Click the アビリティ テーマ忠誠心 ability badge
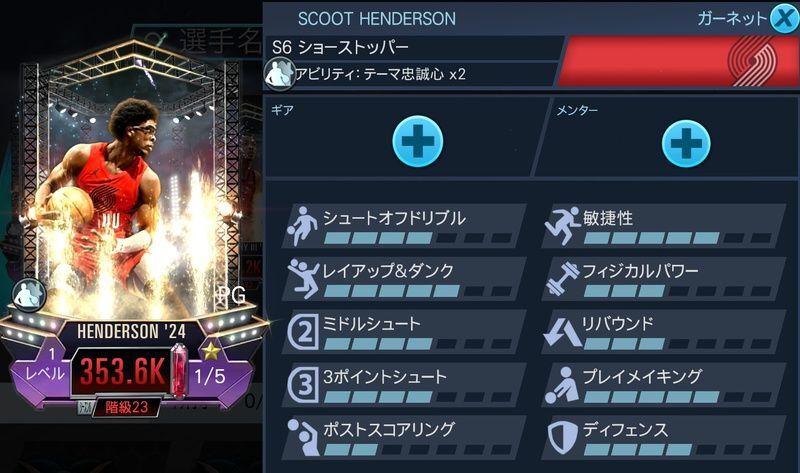Screen dimensions: 800x473 click(x=280, y=74)
